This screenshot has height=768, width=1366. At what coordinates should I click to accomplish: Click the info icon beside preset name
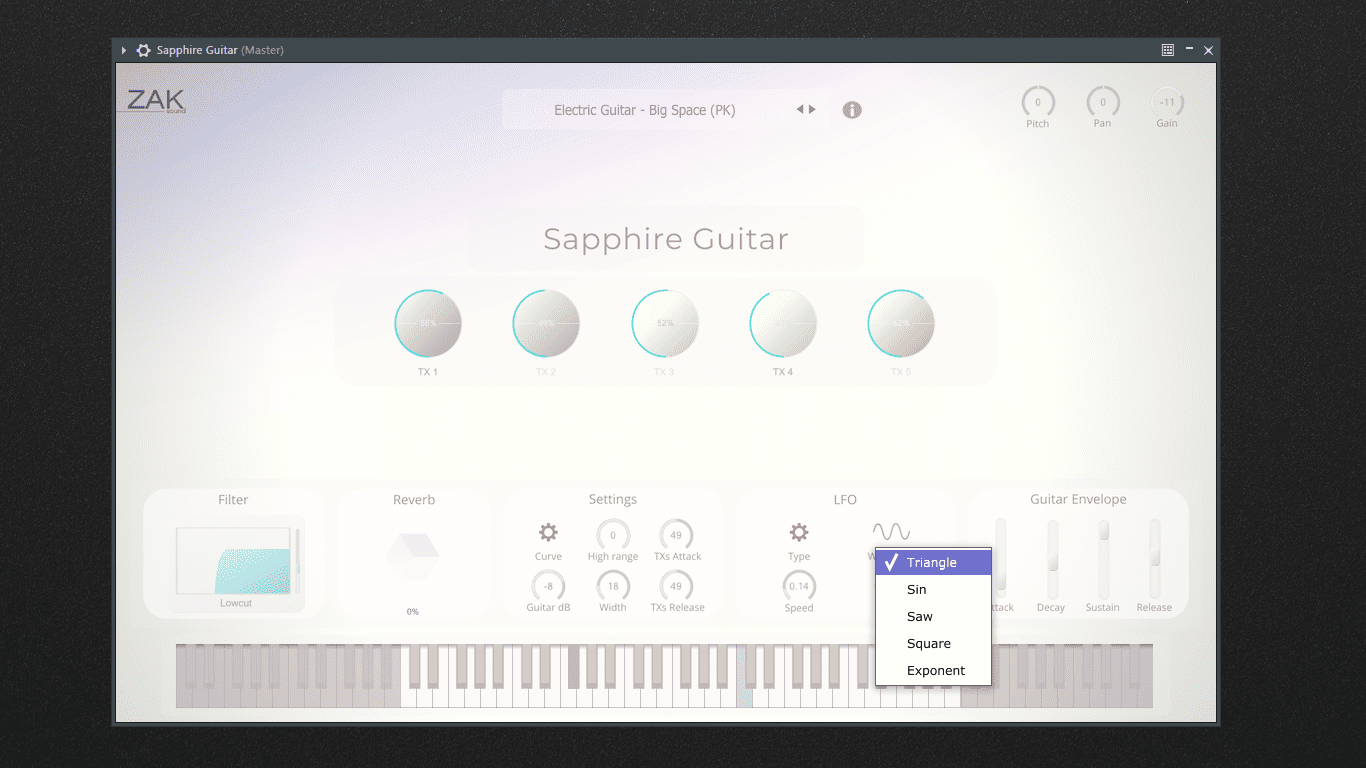click(852, 110)
